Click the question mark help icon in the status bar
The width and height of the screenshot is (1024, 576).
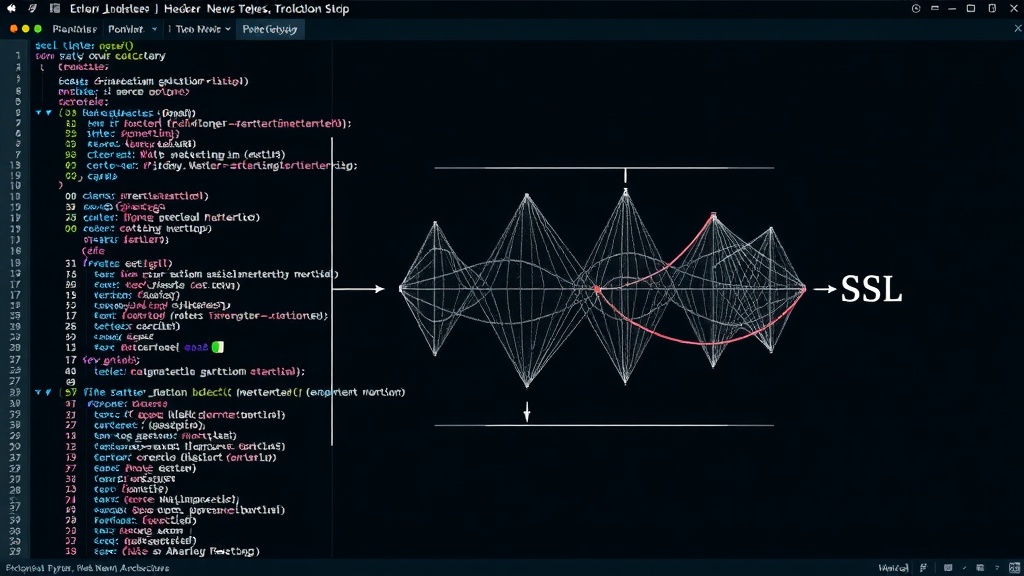(997, 568)
